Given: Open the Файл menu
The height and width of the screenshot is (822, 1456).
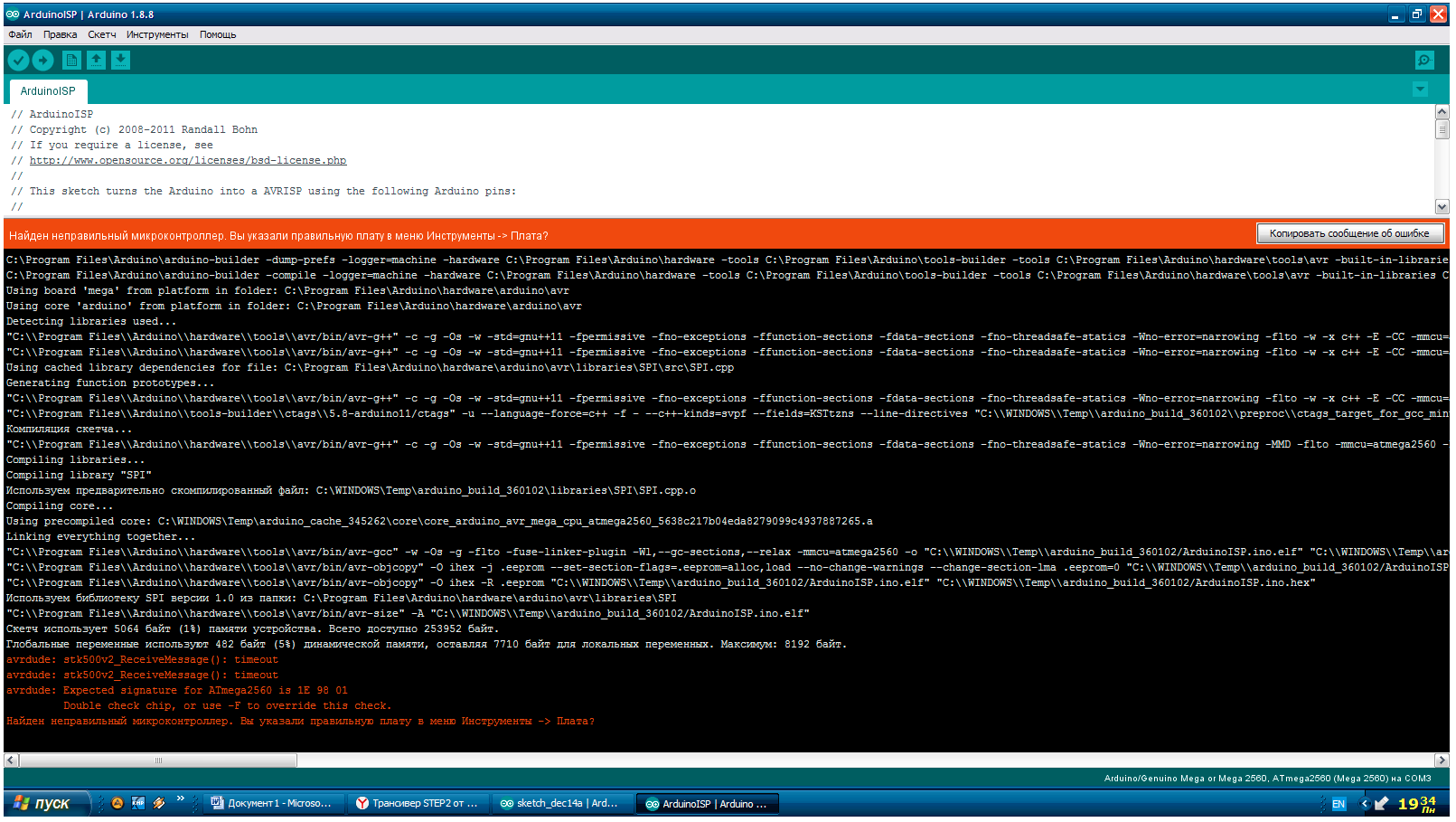Looking at the screenshot, I should pyautogui.click(x=20, y=34).
